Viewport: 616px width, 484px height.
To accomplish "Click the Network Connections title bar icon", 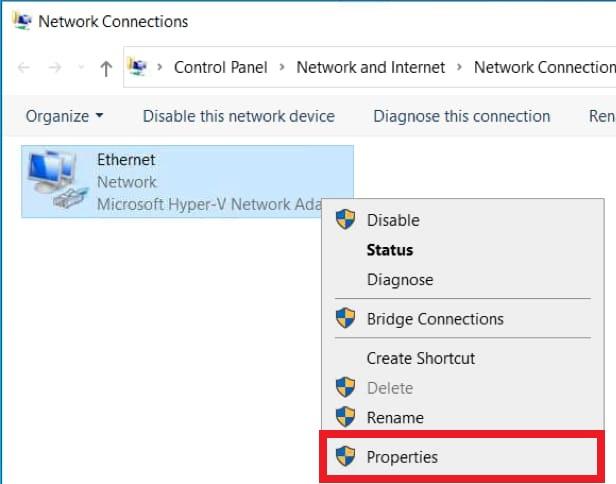I will (x=19, y=20).
